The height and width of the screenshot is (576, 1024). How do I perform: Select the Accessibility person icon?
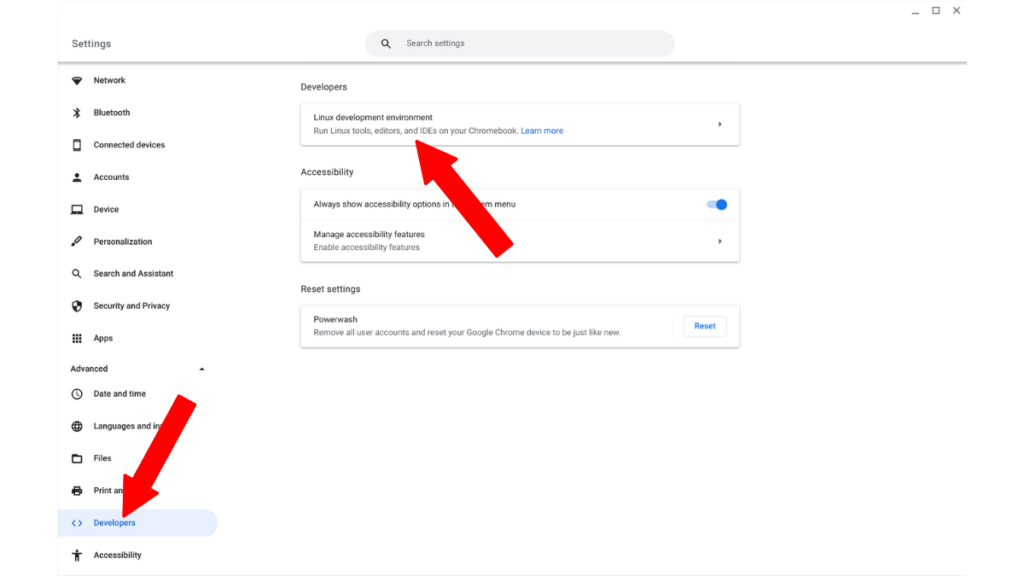[x=77, y=555]
